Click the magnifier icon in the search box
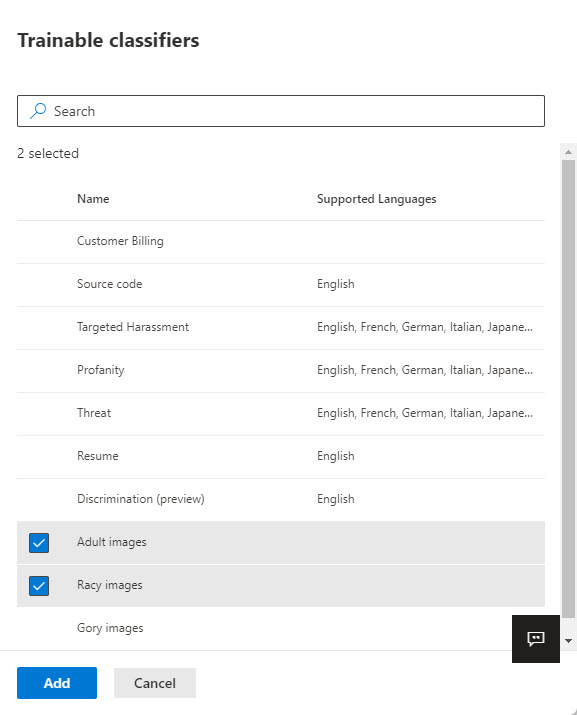 (38, 111)
